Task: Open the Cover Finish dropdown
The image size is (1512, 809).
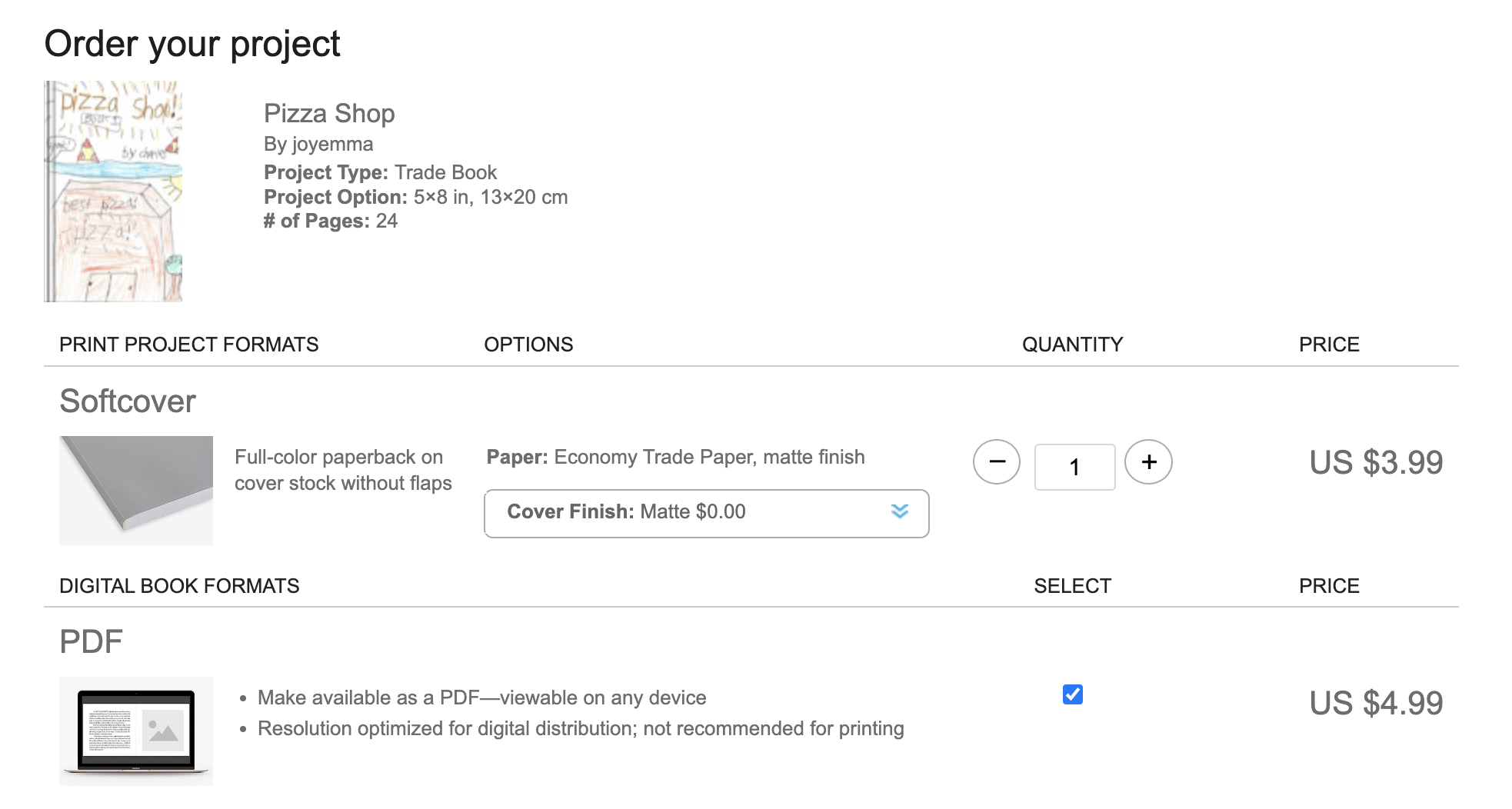Action: (x=706, y=513)
